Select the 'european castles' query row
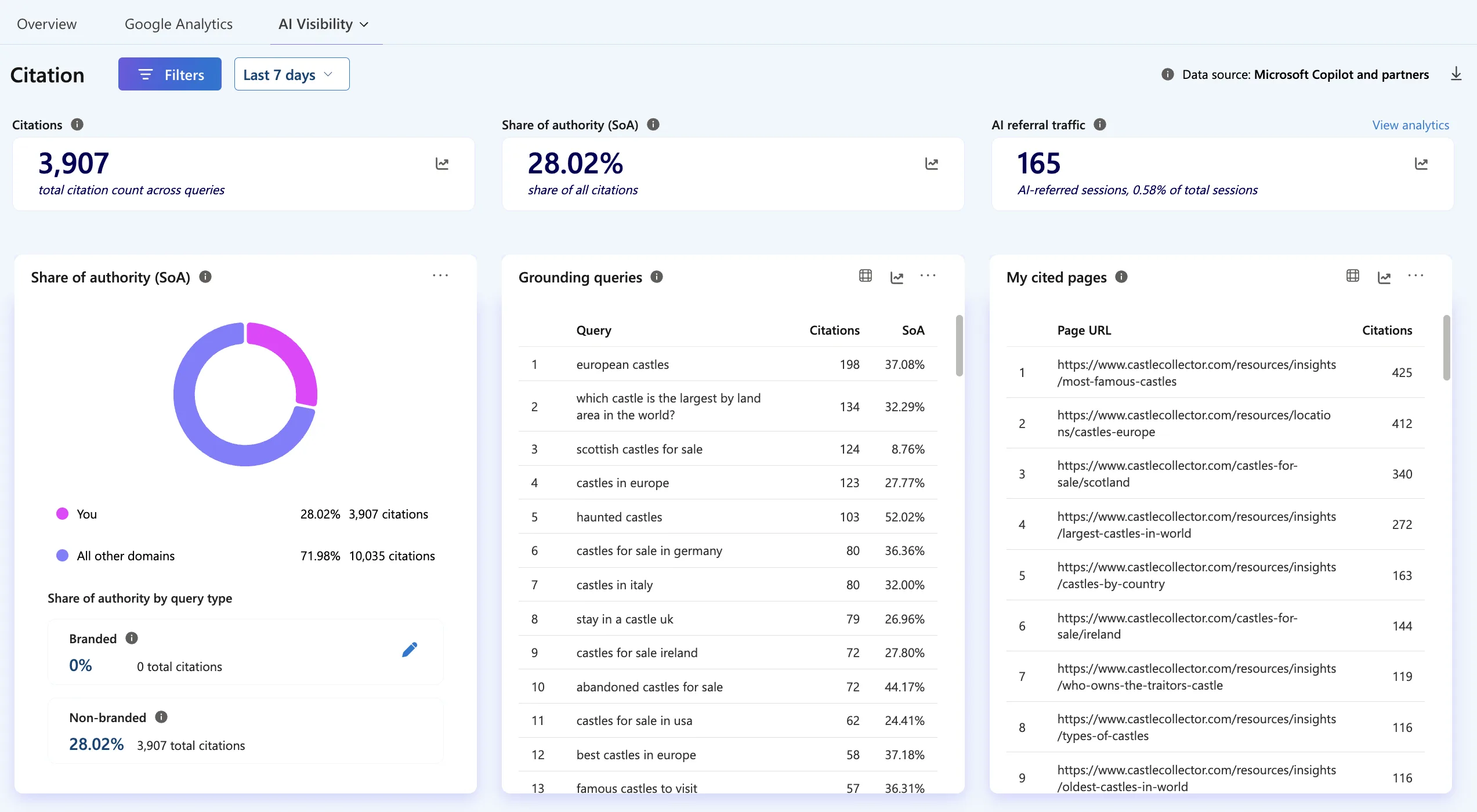The width and height of the screenshot is (1477, 812). click(727, 364)
